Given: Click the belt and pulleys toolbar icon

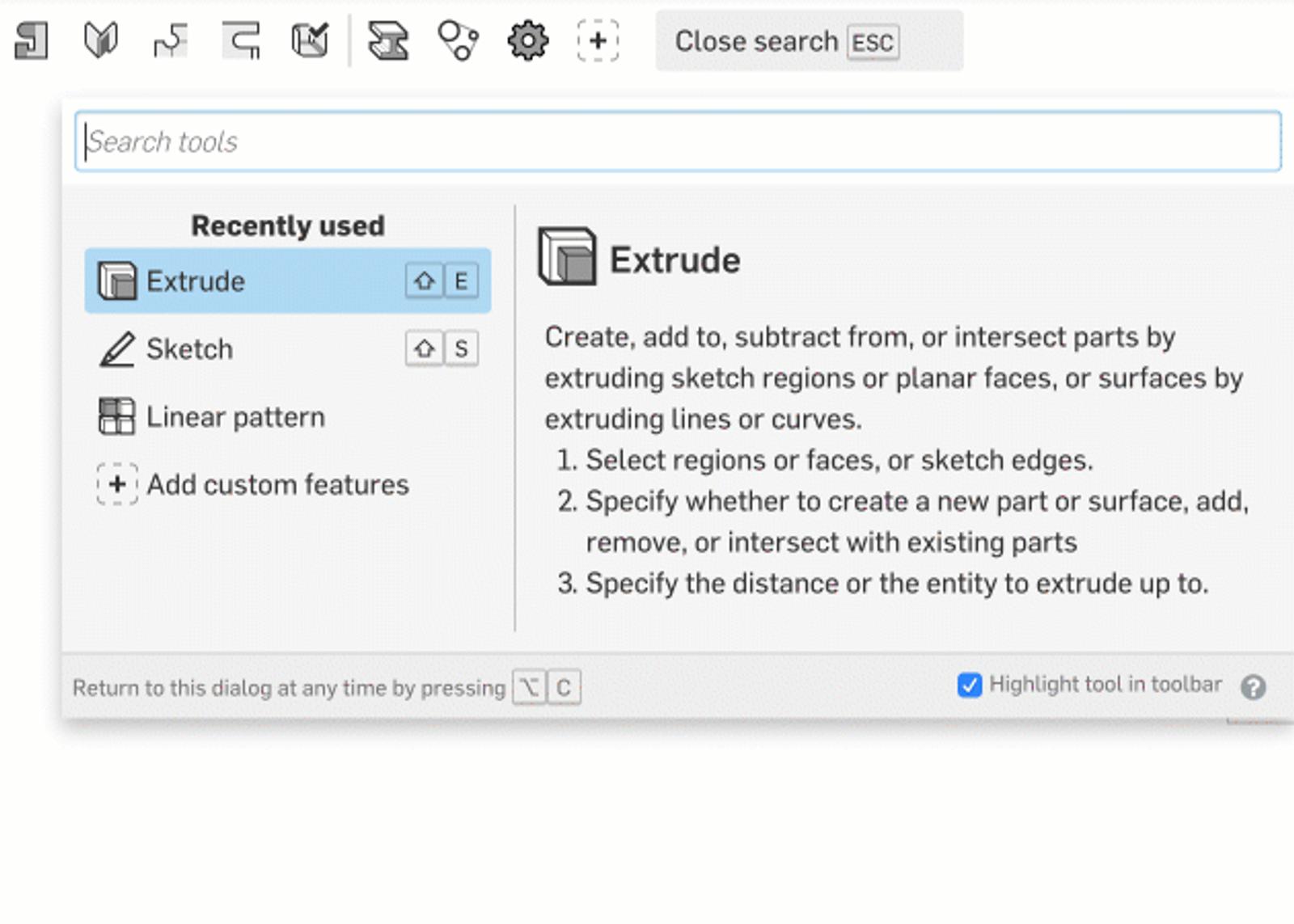Looking at the screenshot, I should [x=458, y=40].
